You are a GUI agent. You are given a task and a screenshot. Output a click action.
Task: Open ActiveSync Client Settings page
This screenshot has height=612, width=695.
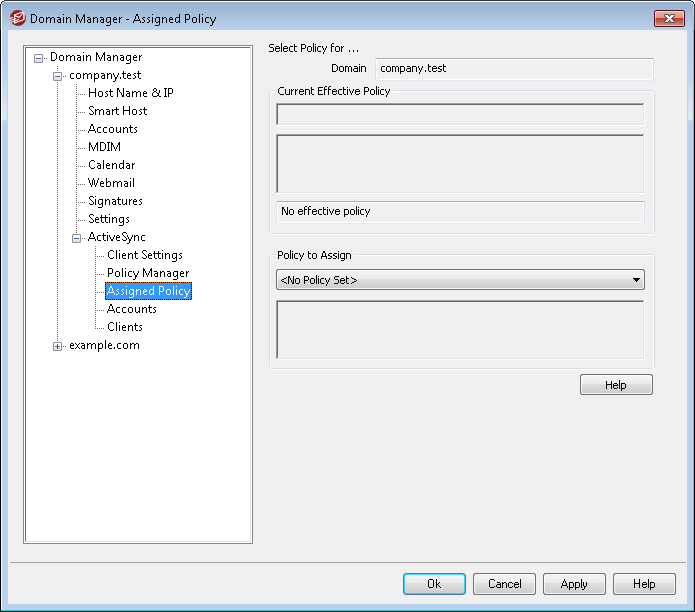(145, 255)
